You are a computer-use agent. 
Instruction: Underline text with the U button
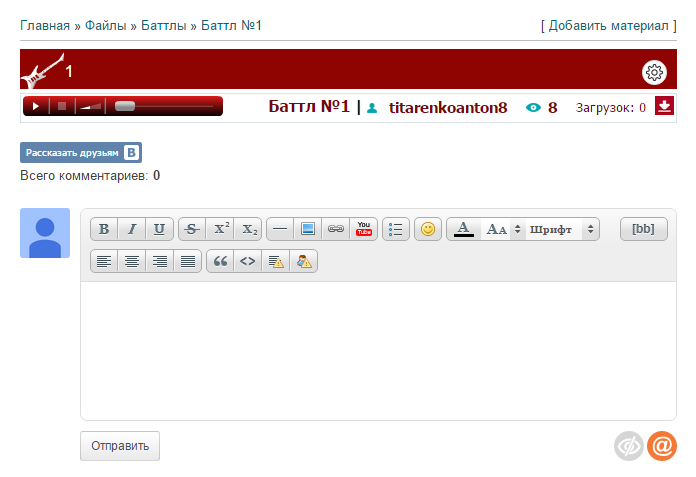(159, 229)
